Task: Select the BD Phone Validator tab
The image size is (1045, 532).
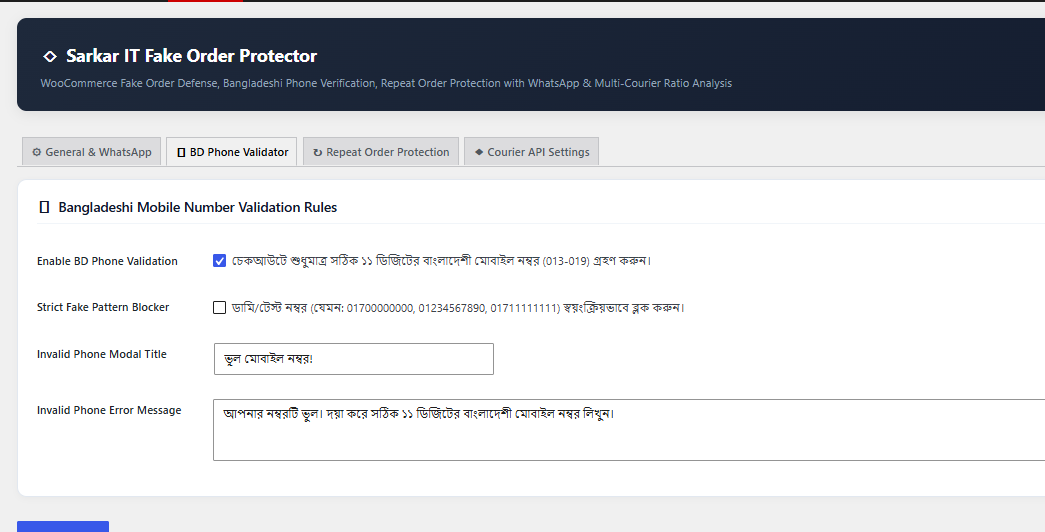Action: (232, 152)
